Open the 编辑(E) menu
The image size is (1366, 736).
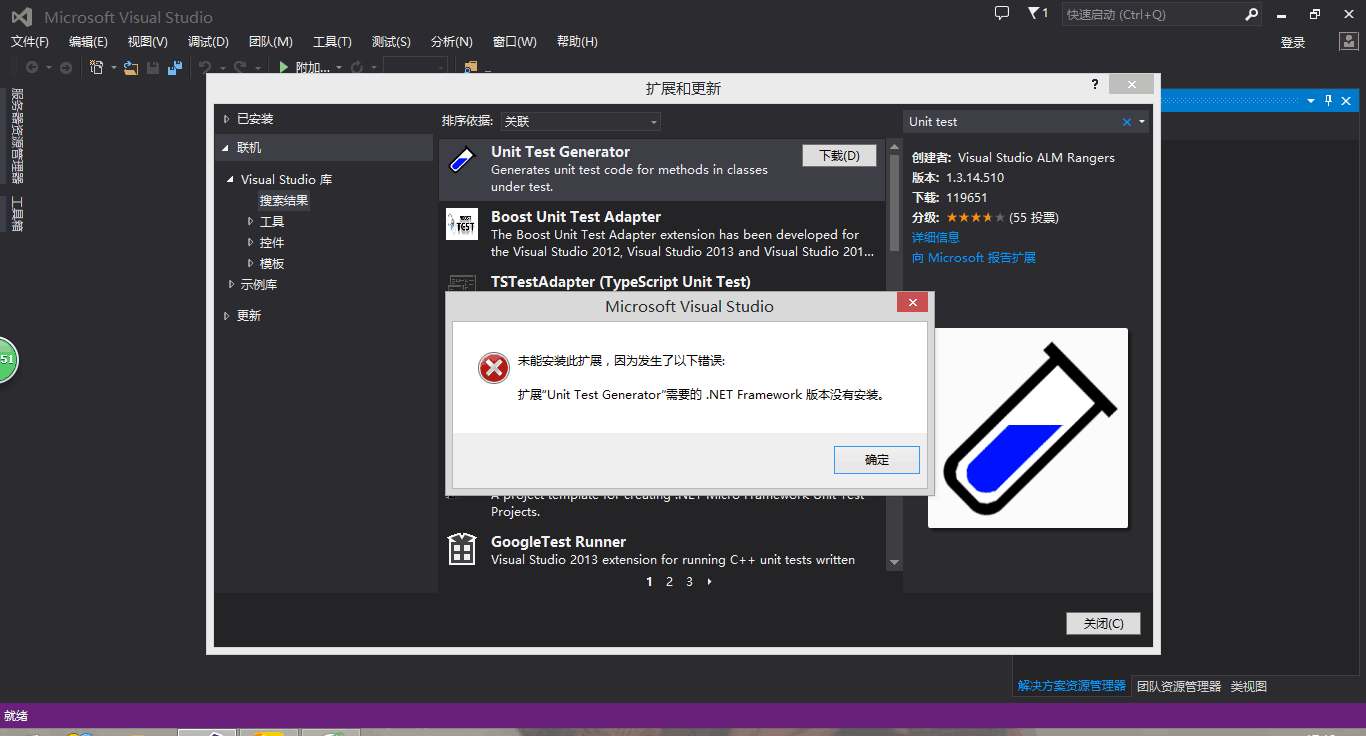pos(88,41)
